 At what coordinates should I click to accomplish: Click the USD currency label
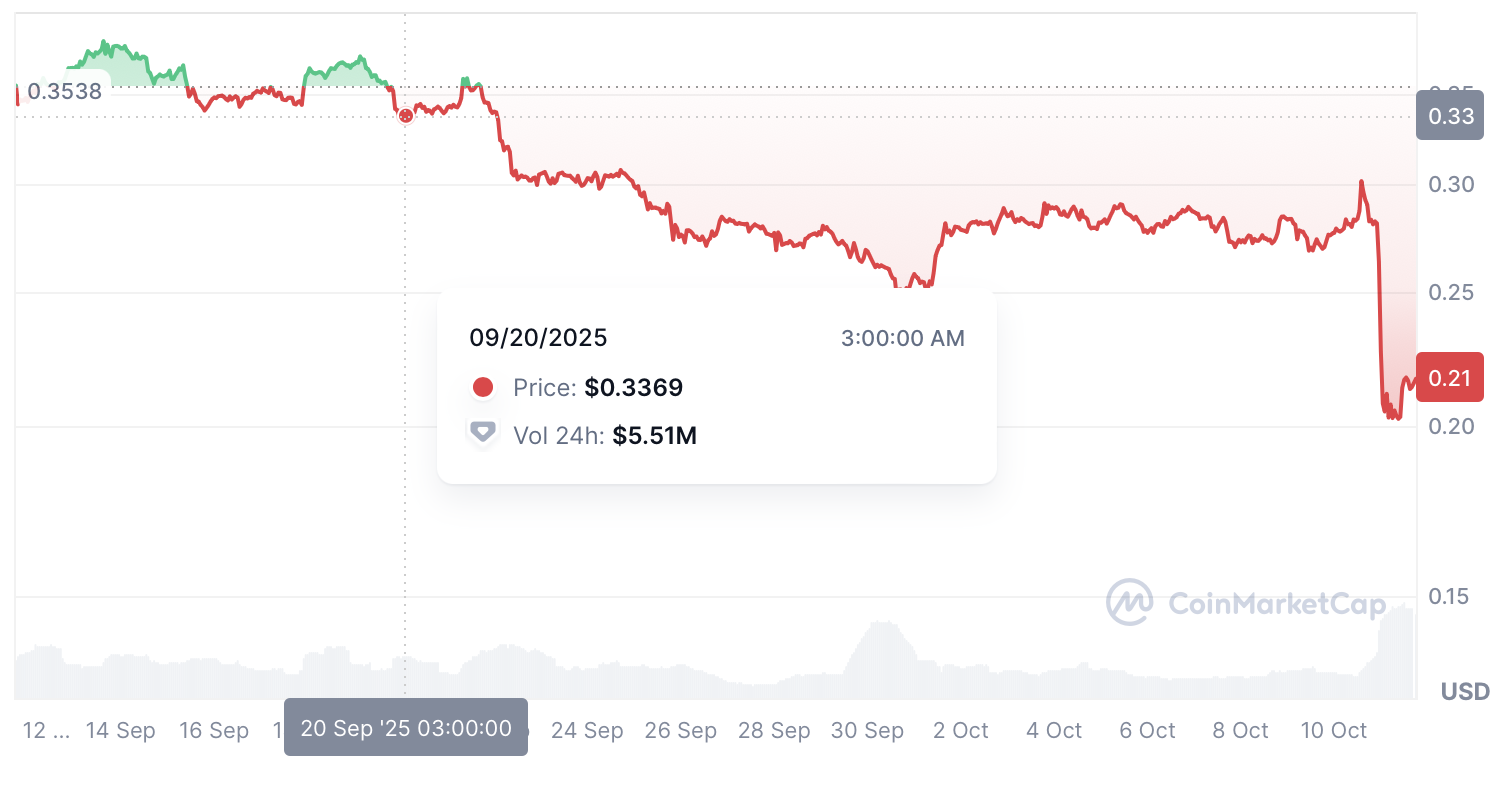[x=1465, y=691]
